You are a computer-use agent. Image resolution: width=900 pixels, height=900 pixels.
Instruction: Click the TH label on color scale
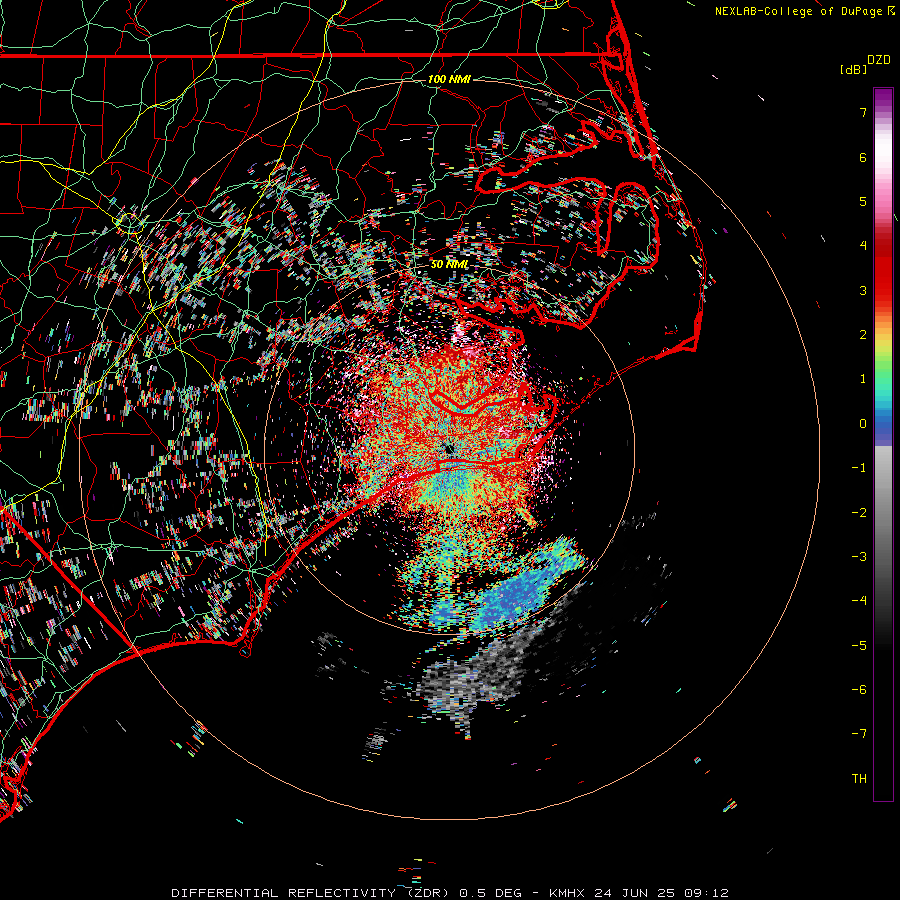pyautogui.click(x=859, y=778)
